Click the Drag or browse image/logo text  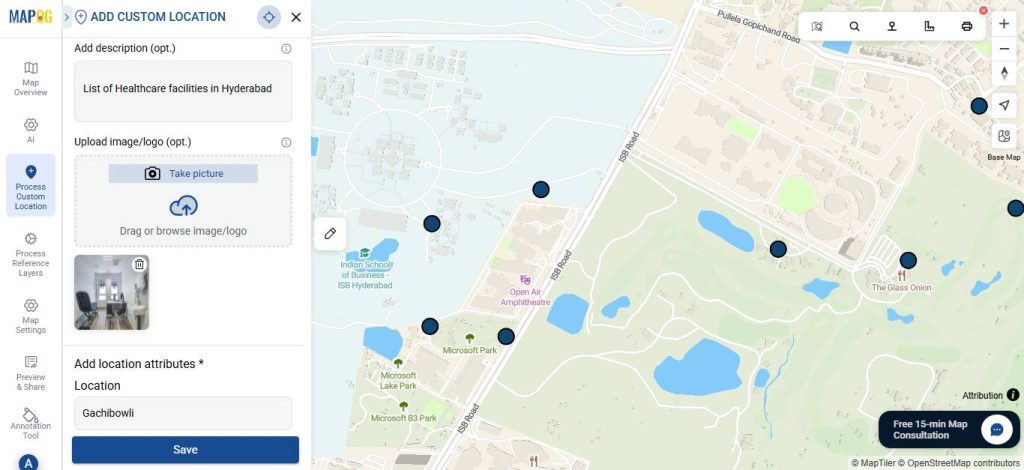[x=183, y=231]
